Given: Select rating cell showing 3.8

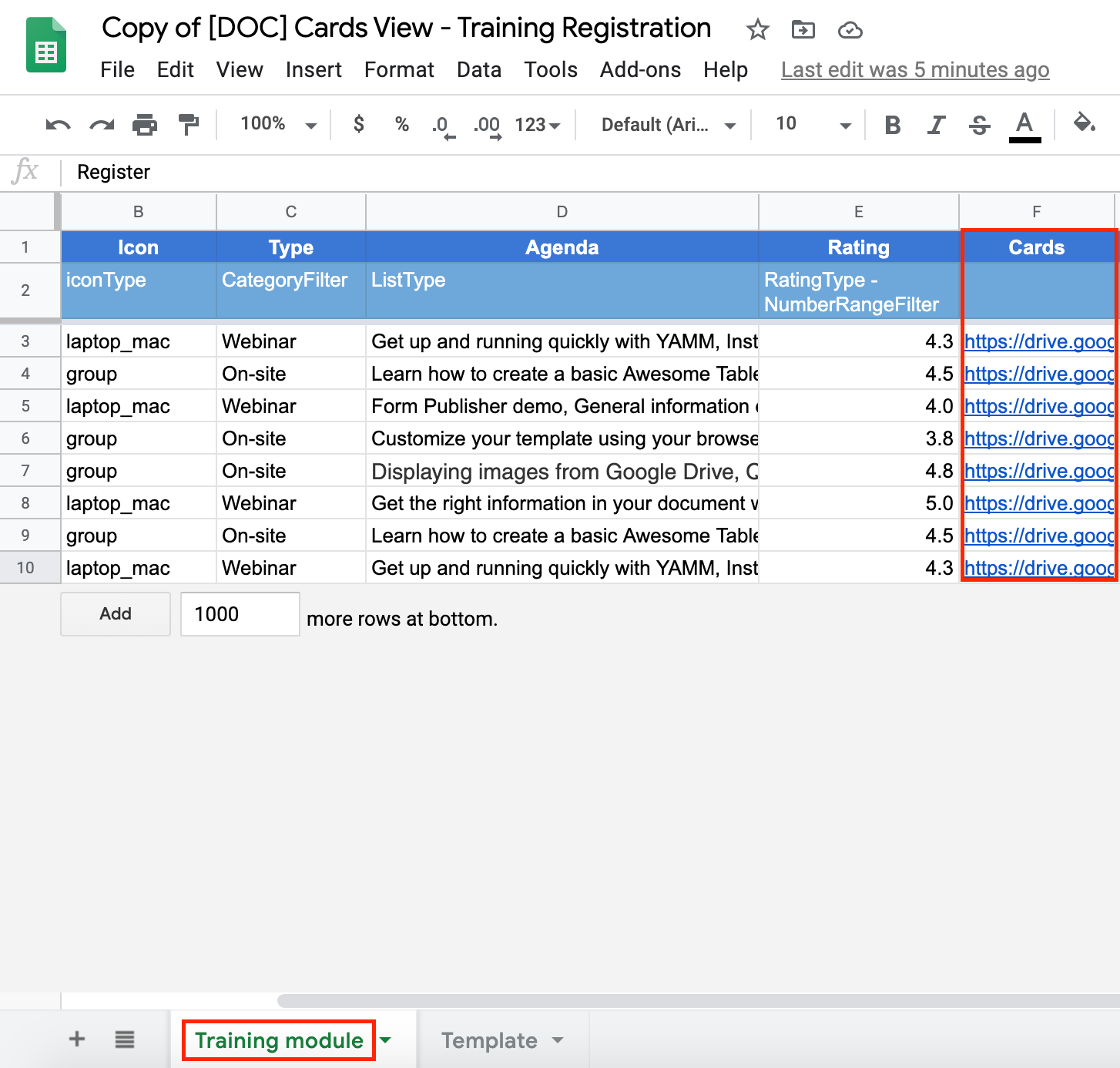Looking at the screenshot, I should click(x=859, y=438).
